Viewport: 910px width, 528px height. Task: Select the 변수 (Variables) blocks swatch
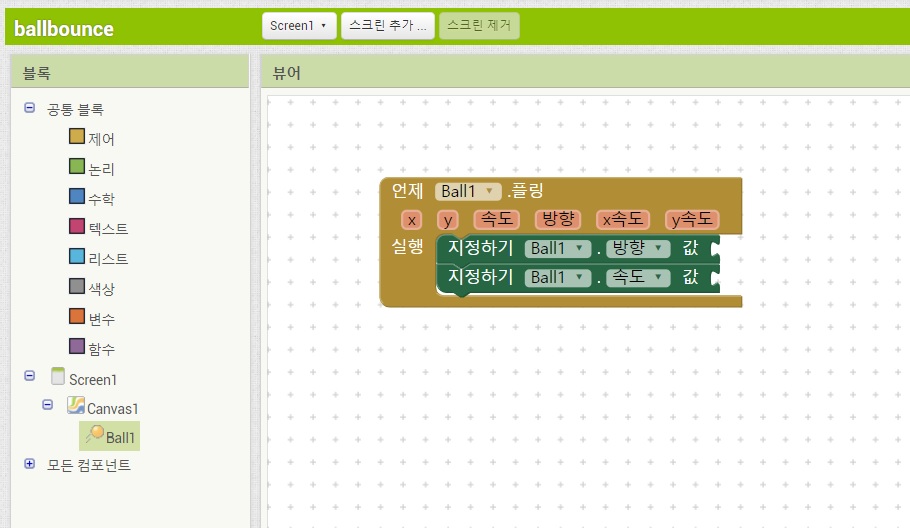[x=77, y=316]
